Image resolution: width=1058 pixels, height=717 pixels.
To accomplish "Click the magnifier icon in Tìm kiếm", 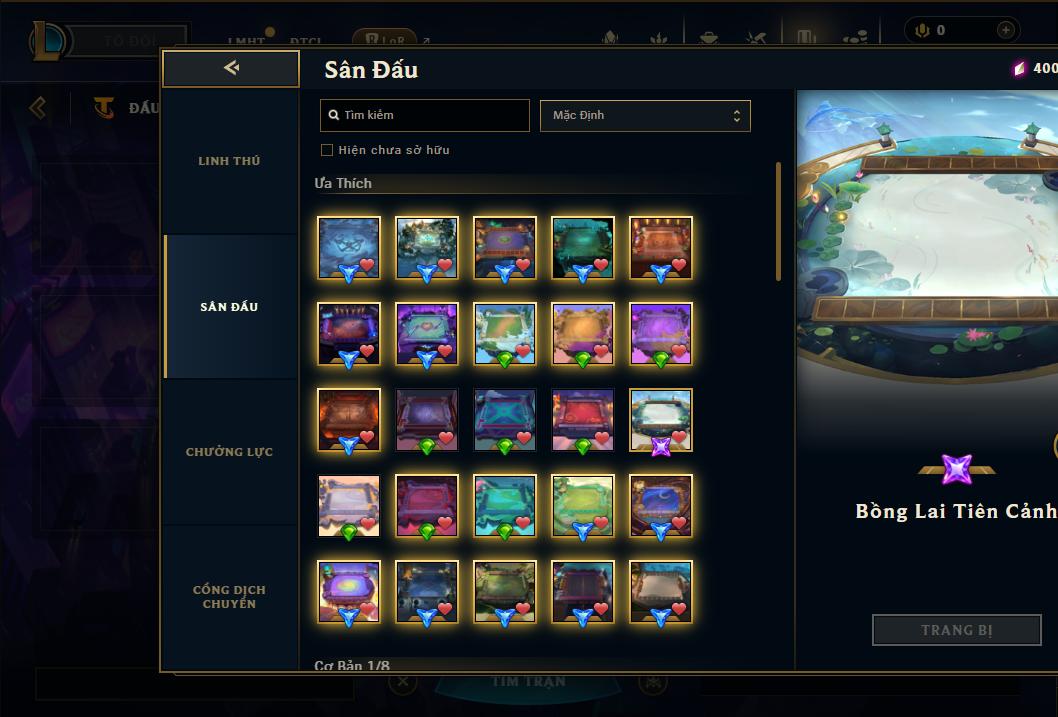I will (x=333, y=115).
